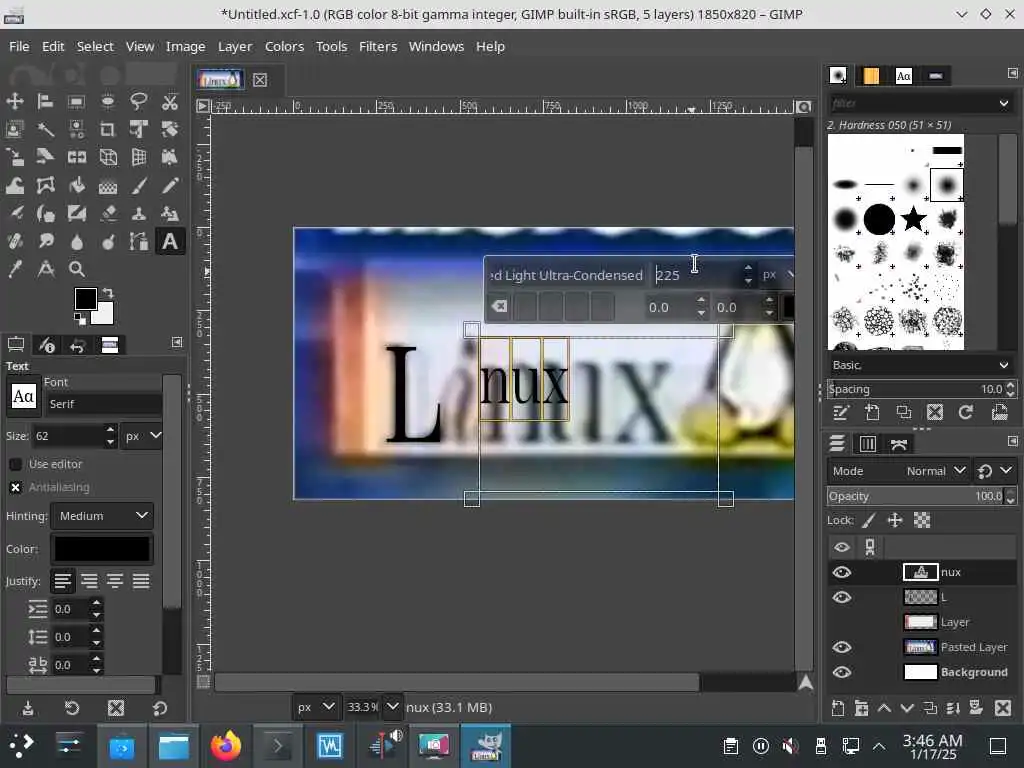1024x768 pixels.
Task: Toggle the Antialiasing checkbox
Action: click(16, 487)
